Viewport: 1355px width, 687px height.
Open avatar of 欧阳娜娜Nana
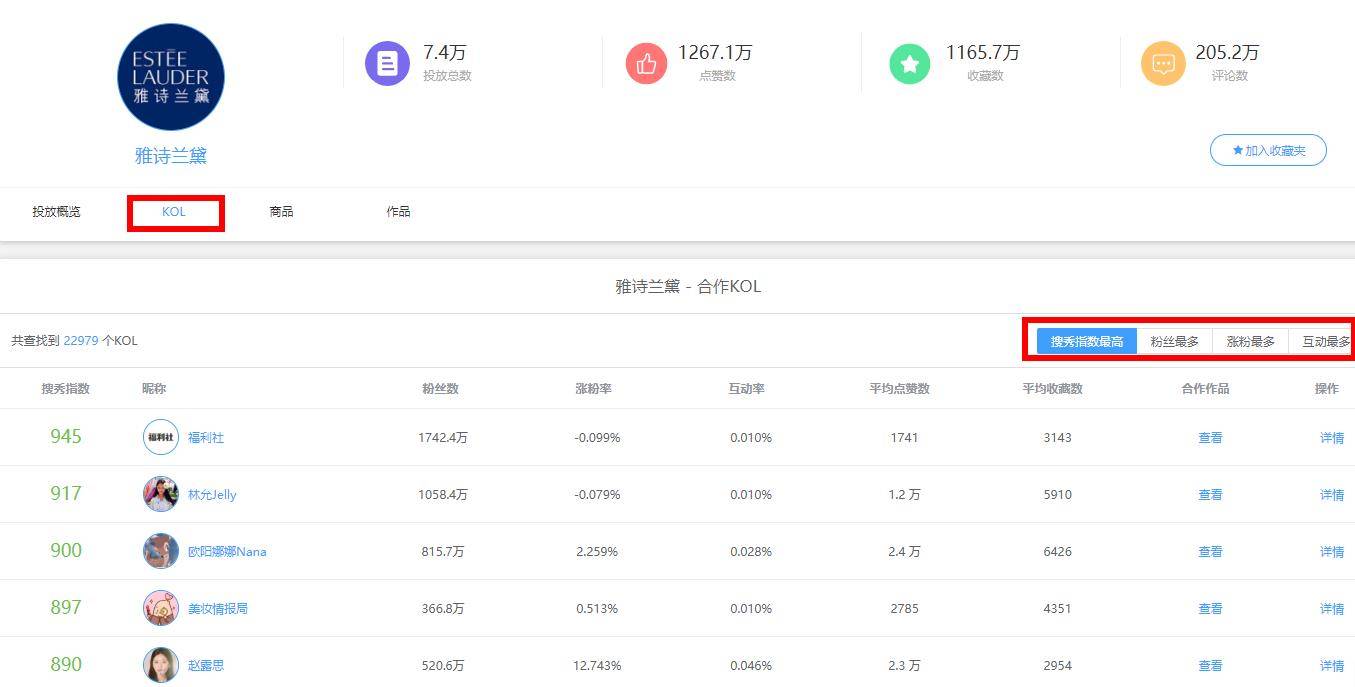pos(161,551)
